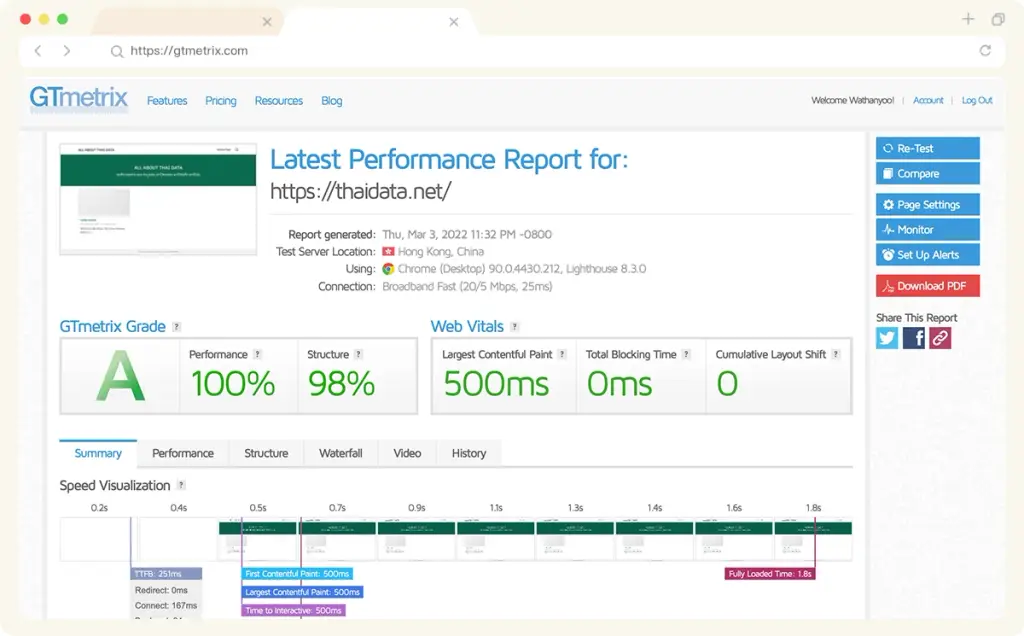The width and height of the screenshot is (1024, 636).
Task: Open Page Settings
Action: (x=927, y=204)
